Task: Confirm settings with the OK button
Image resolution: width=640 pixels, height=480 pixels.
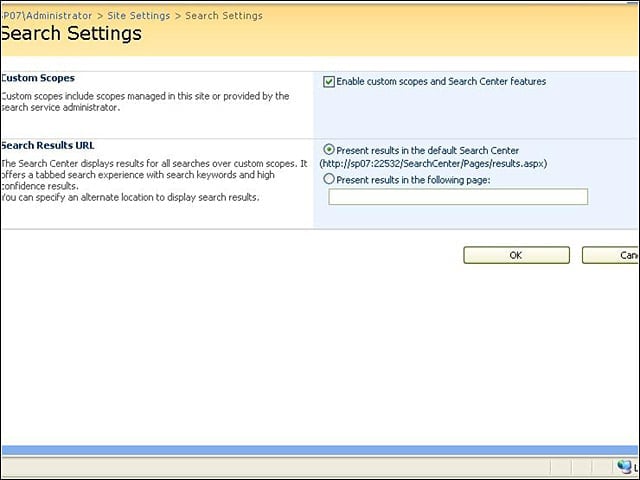Action: tap(516, 255)
